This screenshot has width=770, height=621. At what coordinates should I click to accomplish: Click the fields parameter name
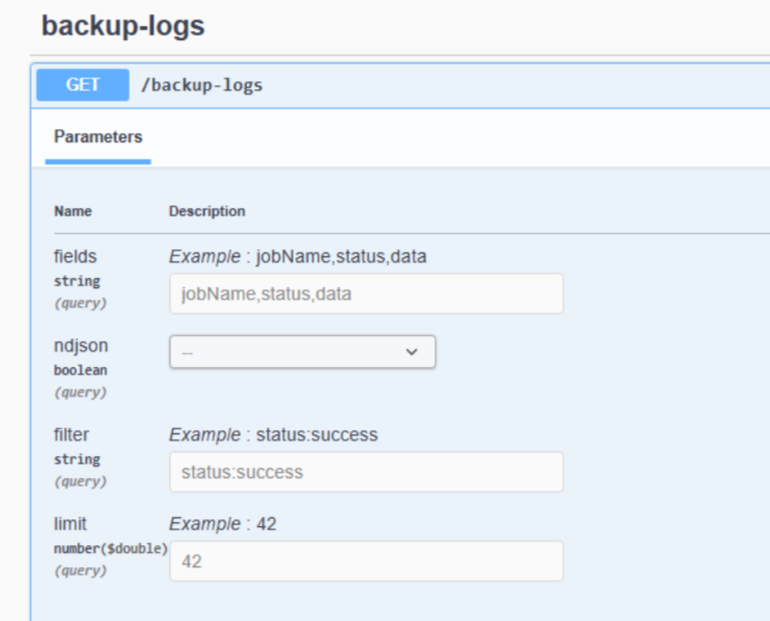point(75,257)
